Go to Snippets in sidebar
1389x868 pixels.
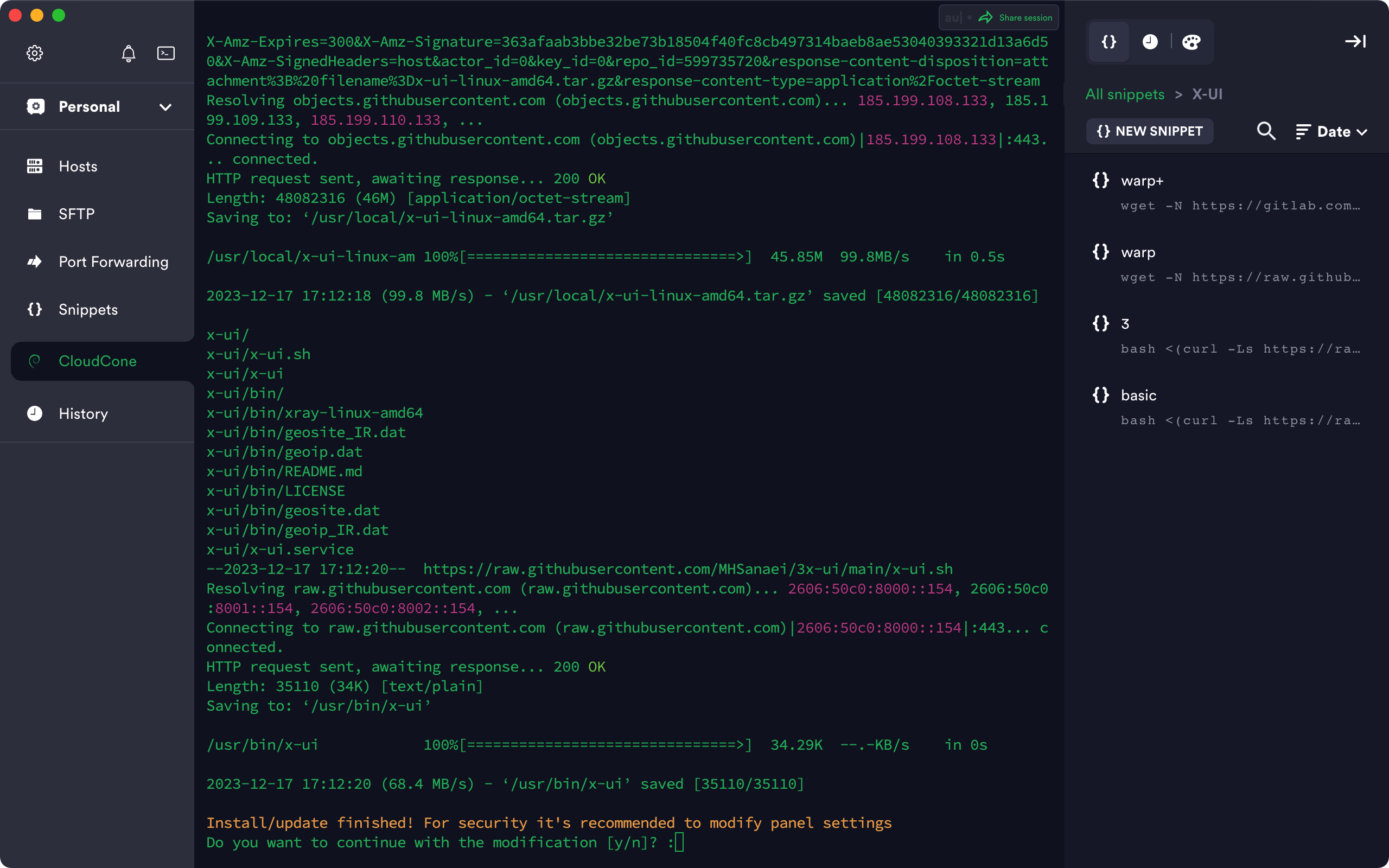98,309
